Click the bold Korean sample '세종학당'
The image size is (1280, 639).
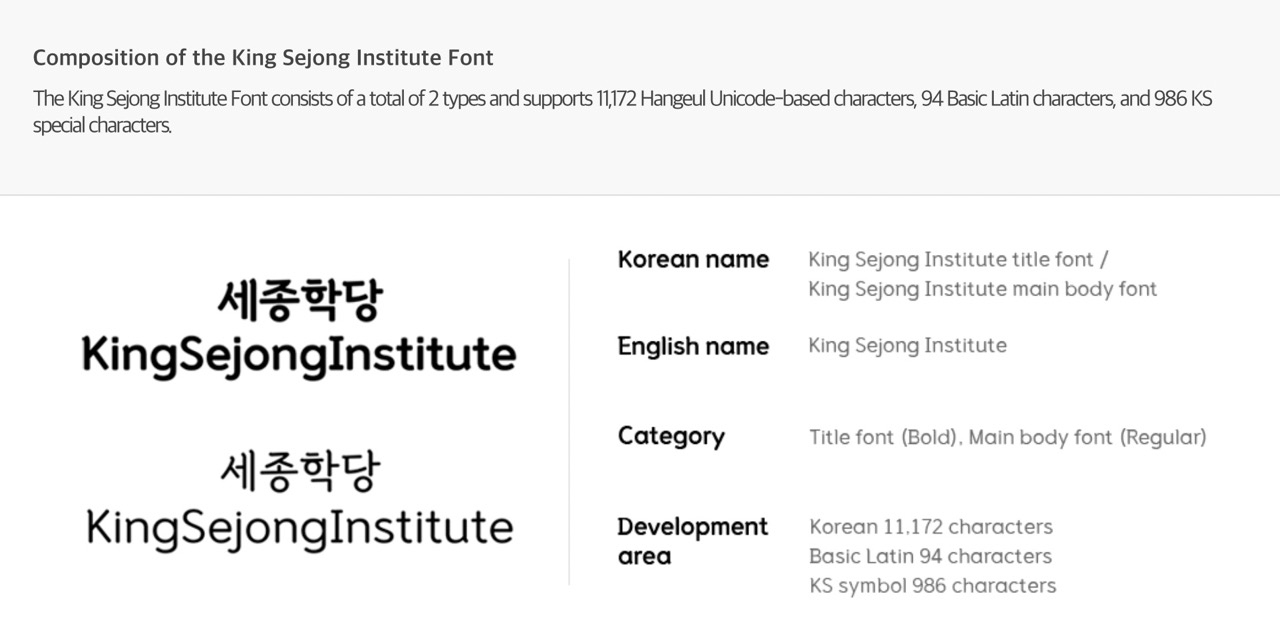(299, 301)
